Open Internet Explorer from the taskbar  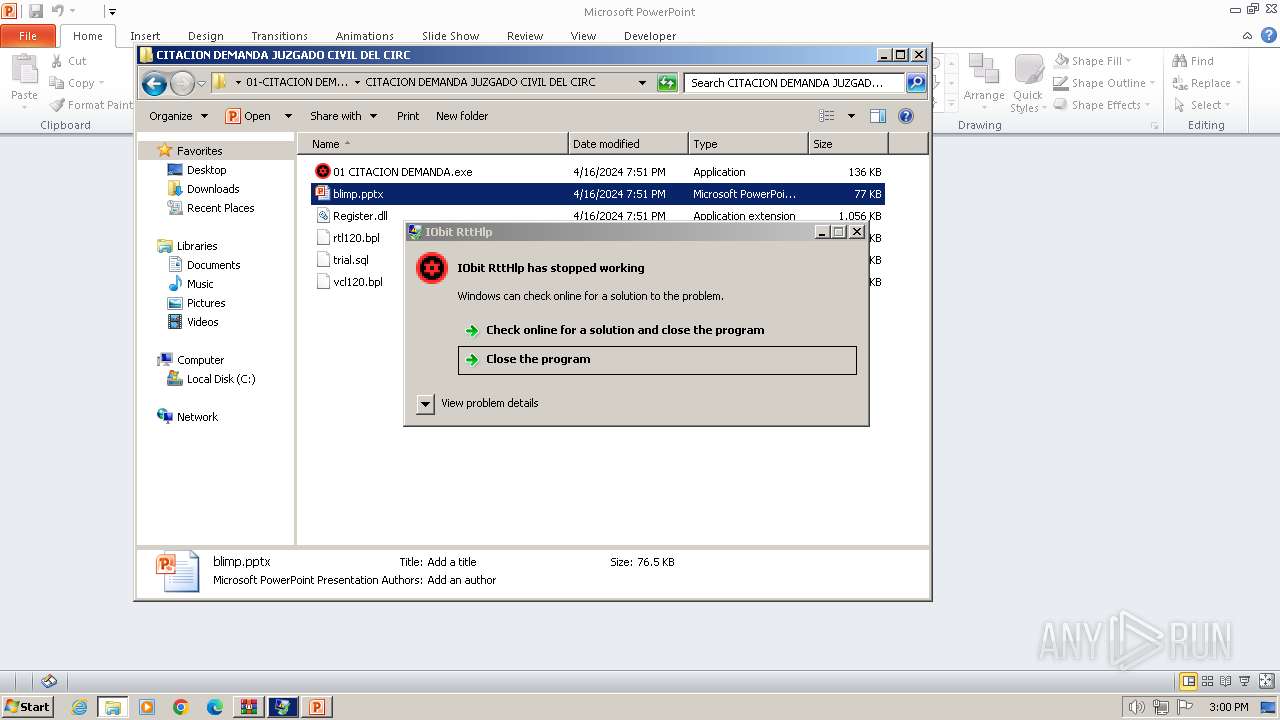click(x=79, y=707)
